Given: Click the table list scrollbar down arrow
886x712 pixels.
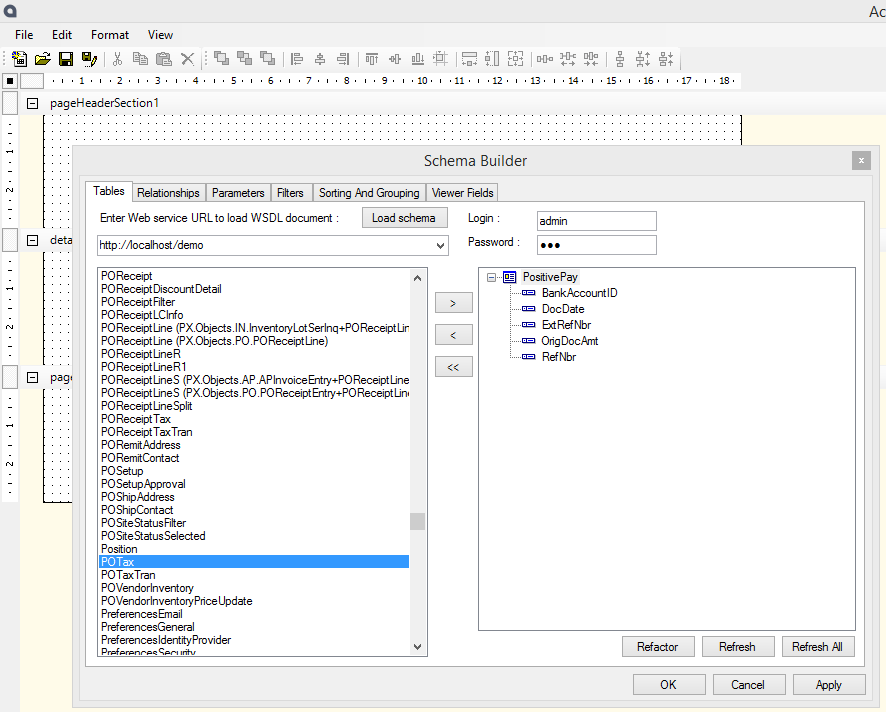Looking at the screenshot, I should [x=418, y=647].
